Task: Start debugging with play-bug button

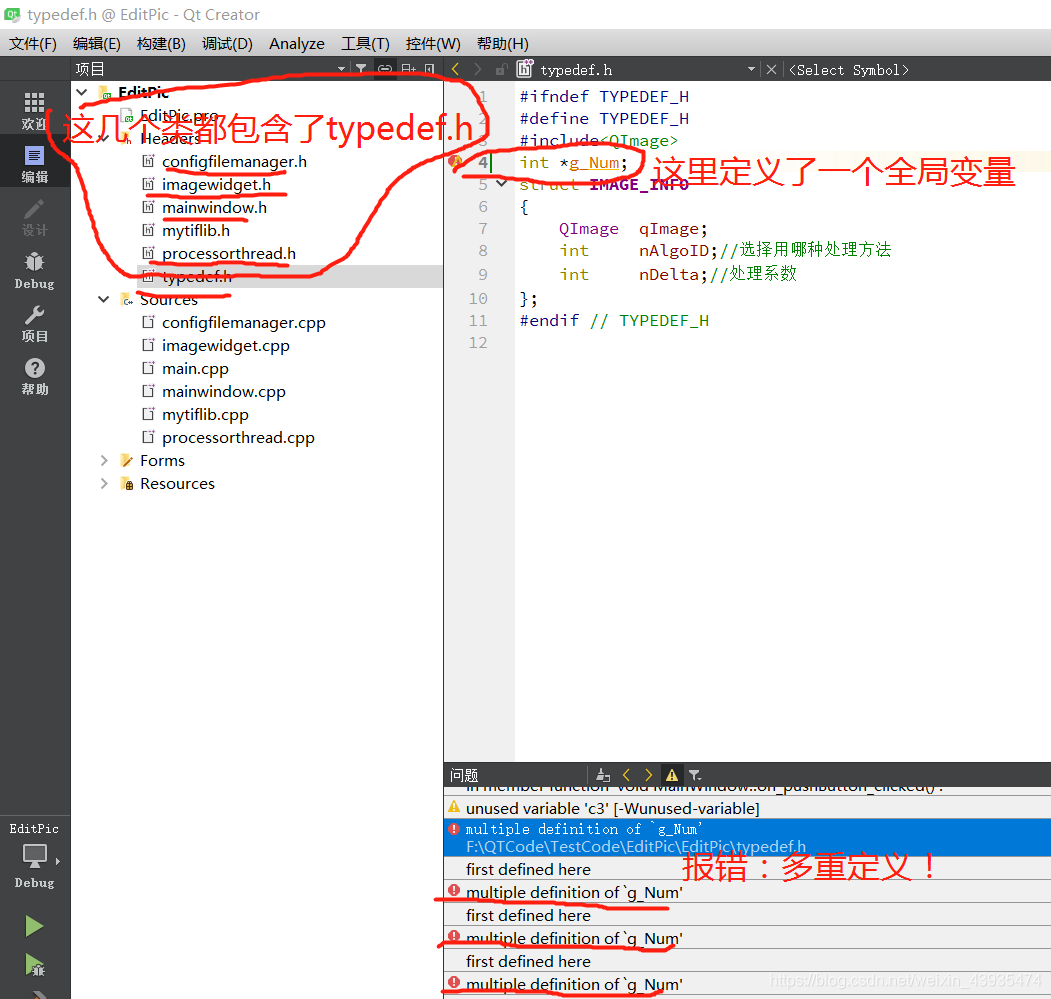Action: [x=34, y=965]
